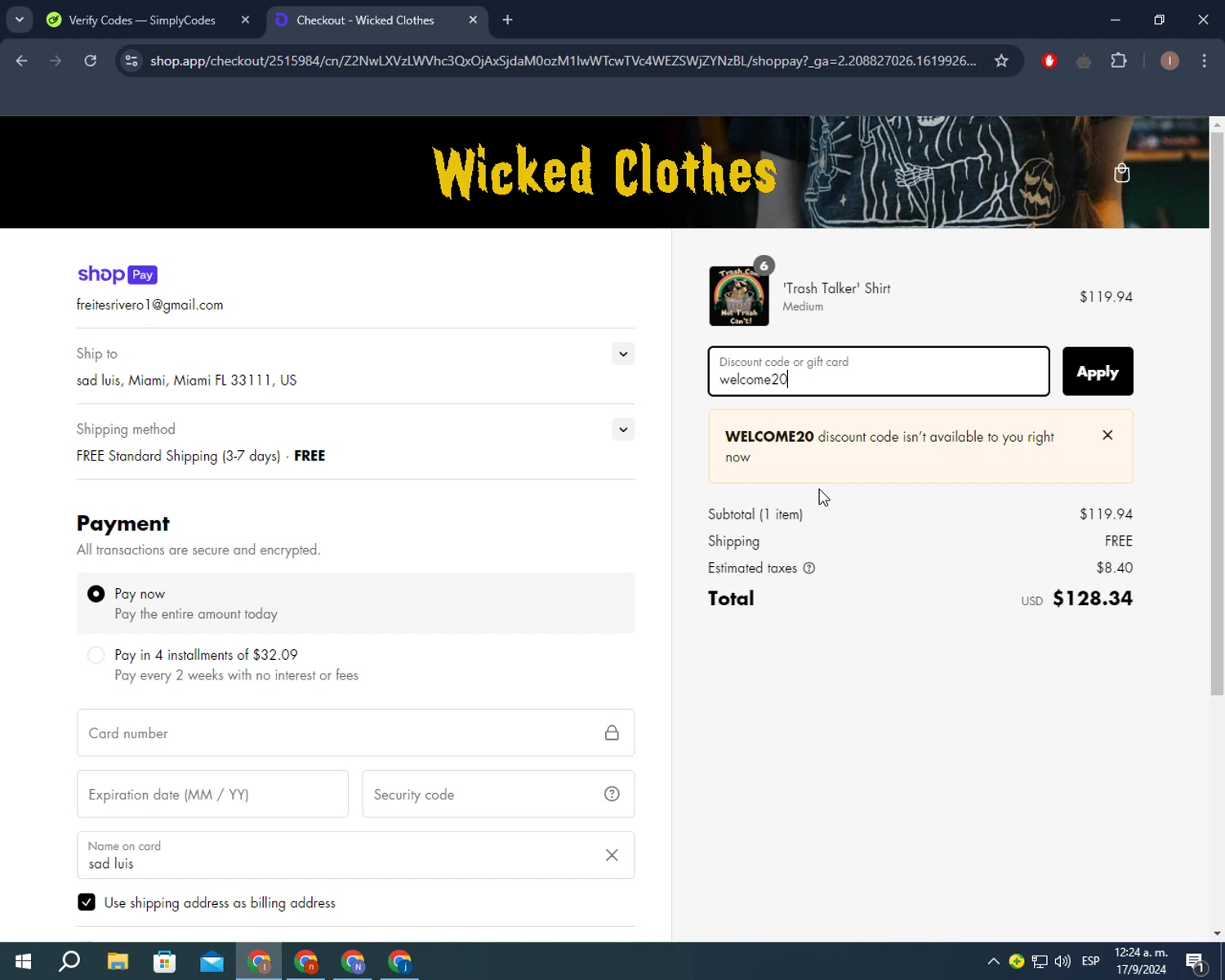
Task: Click the Trash Talker Shirt thumbnail
Action: (x=739, y=296)
